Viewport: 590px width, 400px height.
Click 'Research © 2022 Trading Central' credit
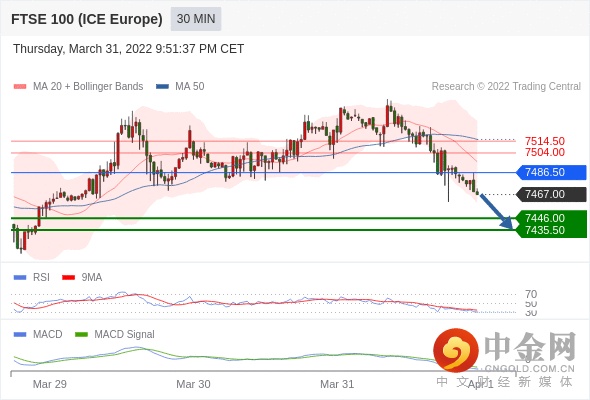pos(506,87)
